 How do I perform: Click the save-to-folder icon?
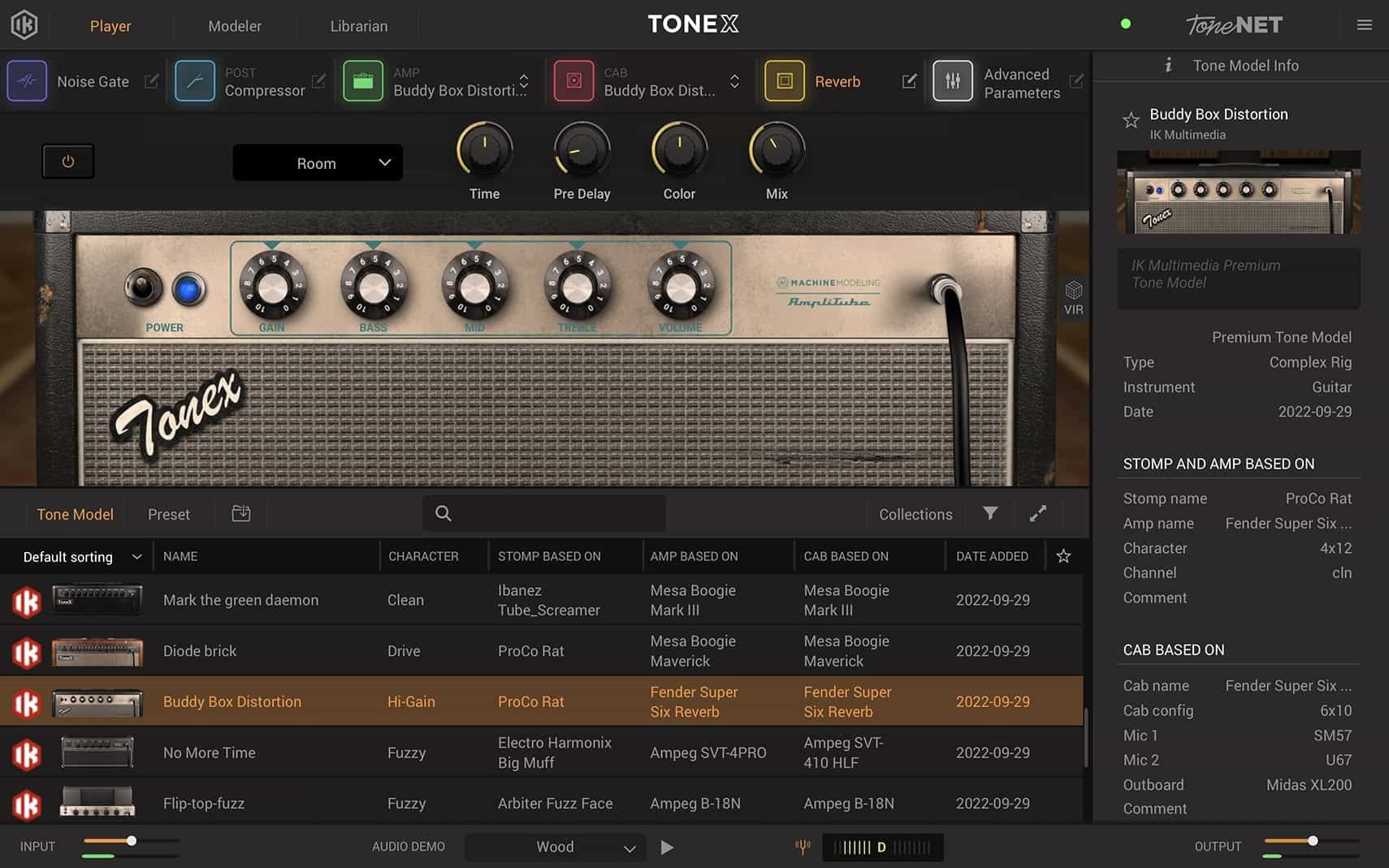241,513
